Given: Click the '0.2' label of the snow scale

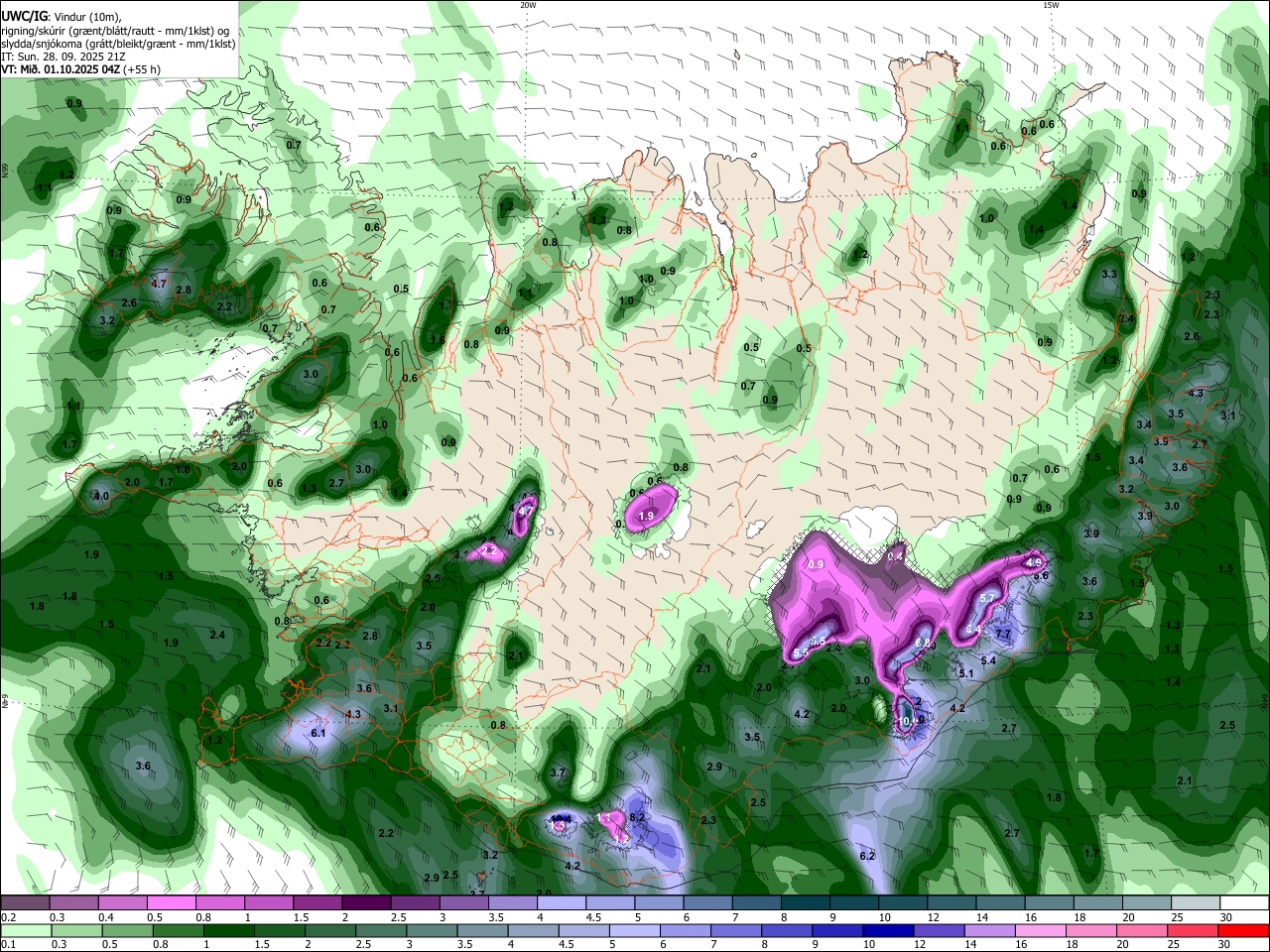Looking at the screenshot, I should [x=8, y=917].
